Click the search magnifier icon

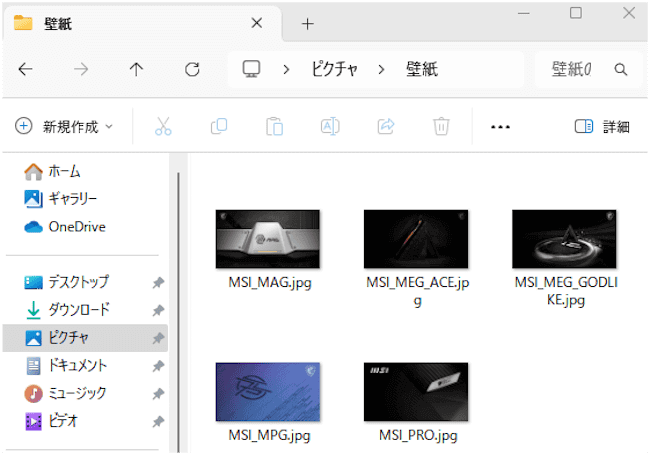pyautogui.click(x=620, y=69)
